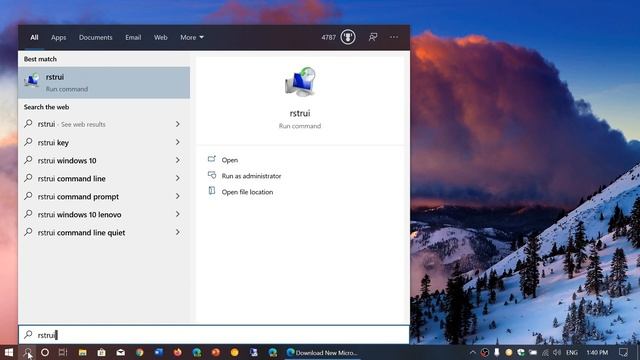Switch to the Documents search tab
The width and height of the screenshot is (640, 360).
[96, 37]
